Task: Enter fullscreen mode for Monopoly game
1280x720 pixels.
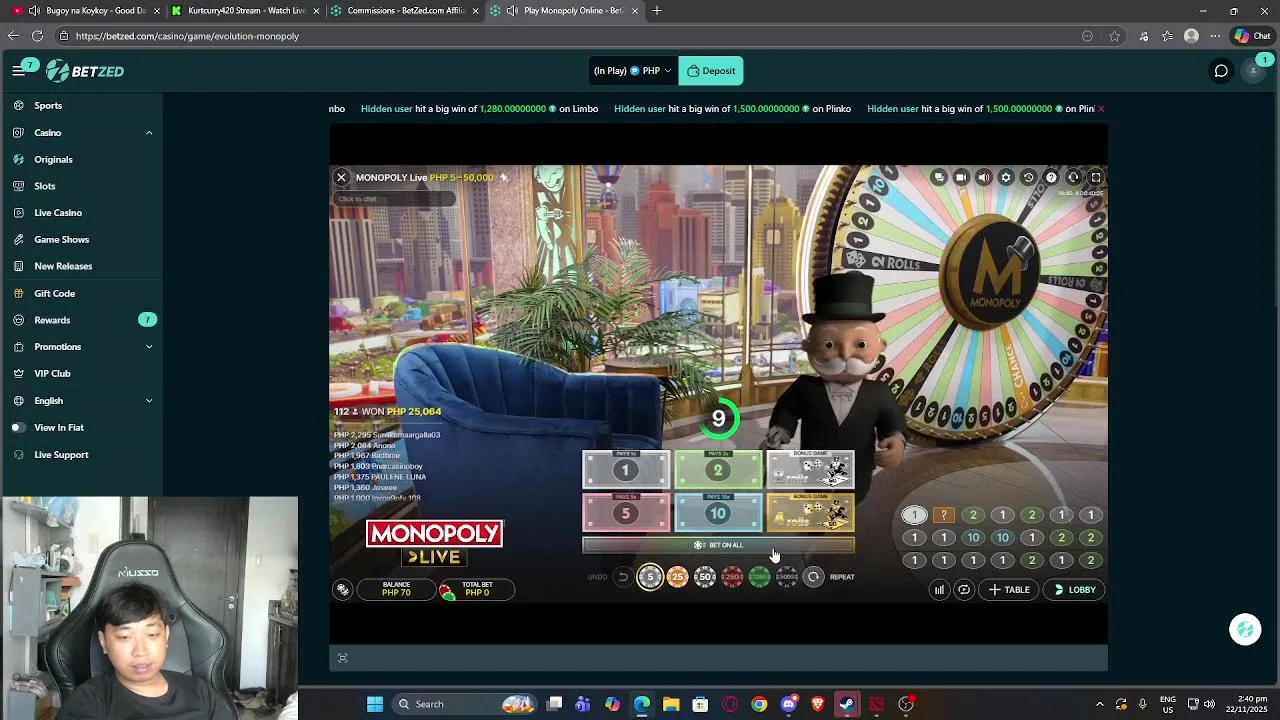Action: pyautogui.click(x=1096, y=177)
